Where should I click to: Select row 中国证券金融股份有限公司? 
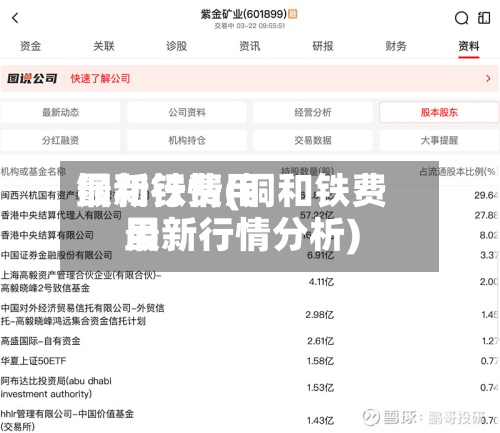point(250,255)
